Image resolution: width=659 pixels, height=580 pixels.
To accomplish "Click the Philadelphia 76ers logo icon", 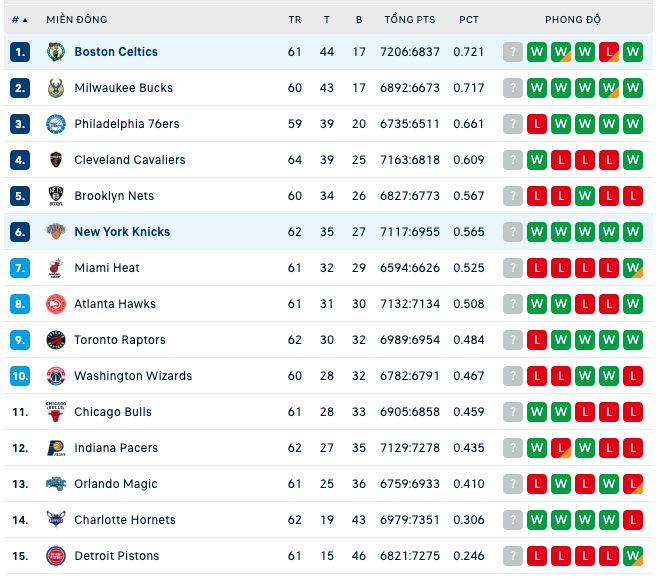I will tap(55, 124).
